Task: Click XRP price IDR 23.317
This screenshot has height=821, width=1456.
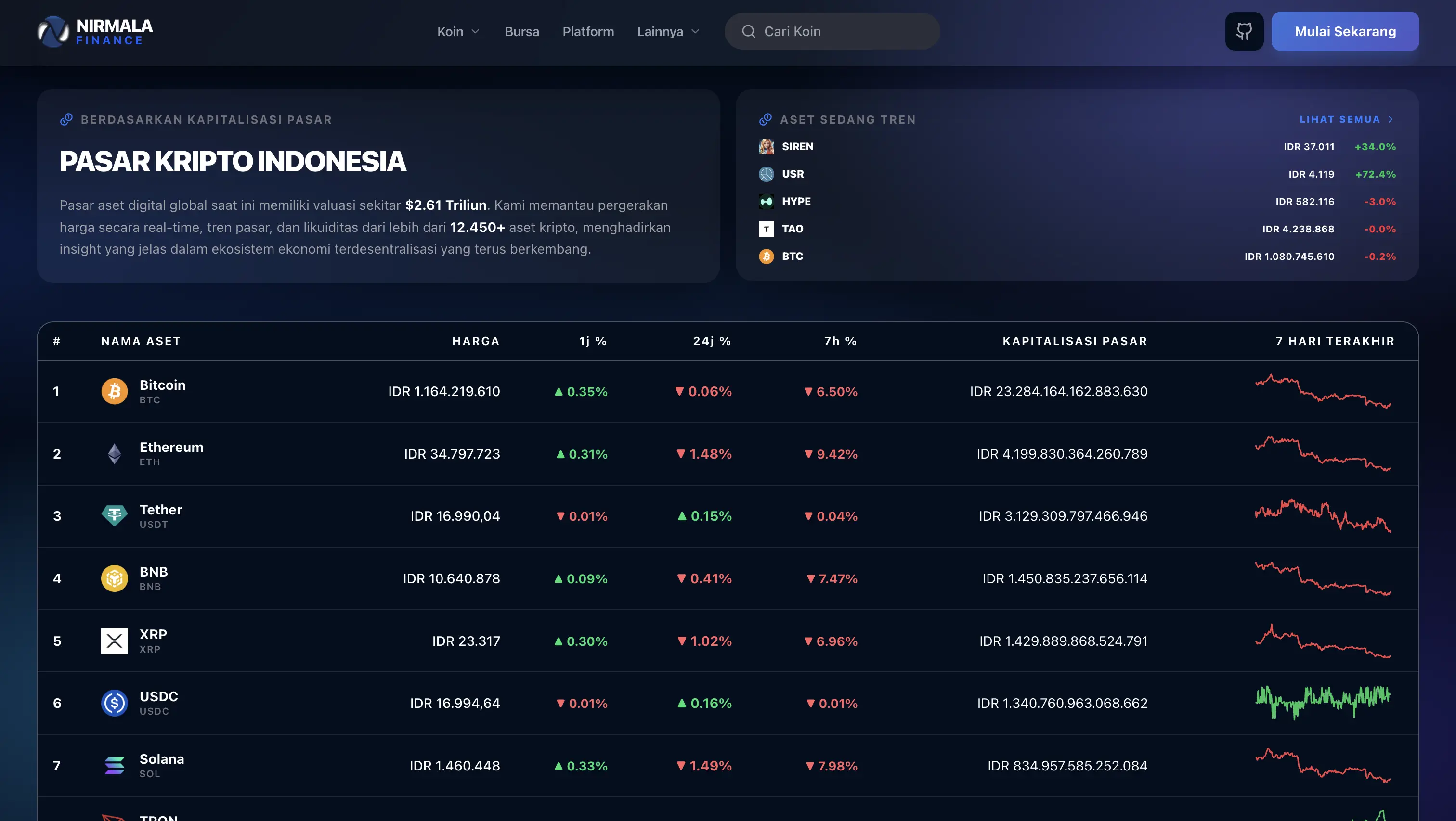Action: (x=466, y=641)
